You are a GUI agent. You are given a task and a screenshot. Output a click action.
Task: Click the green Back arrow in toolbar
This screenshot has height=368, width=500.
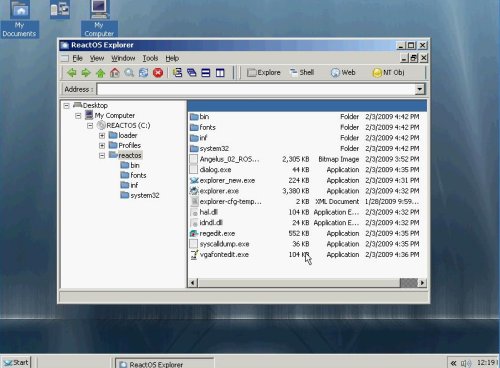pyautogui.click(x=72, y=73)
